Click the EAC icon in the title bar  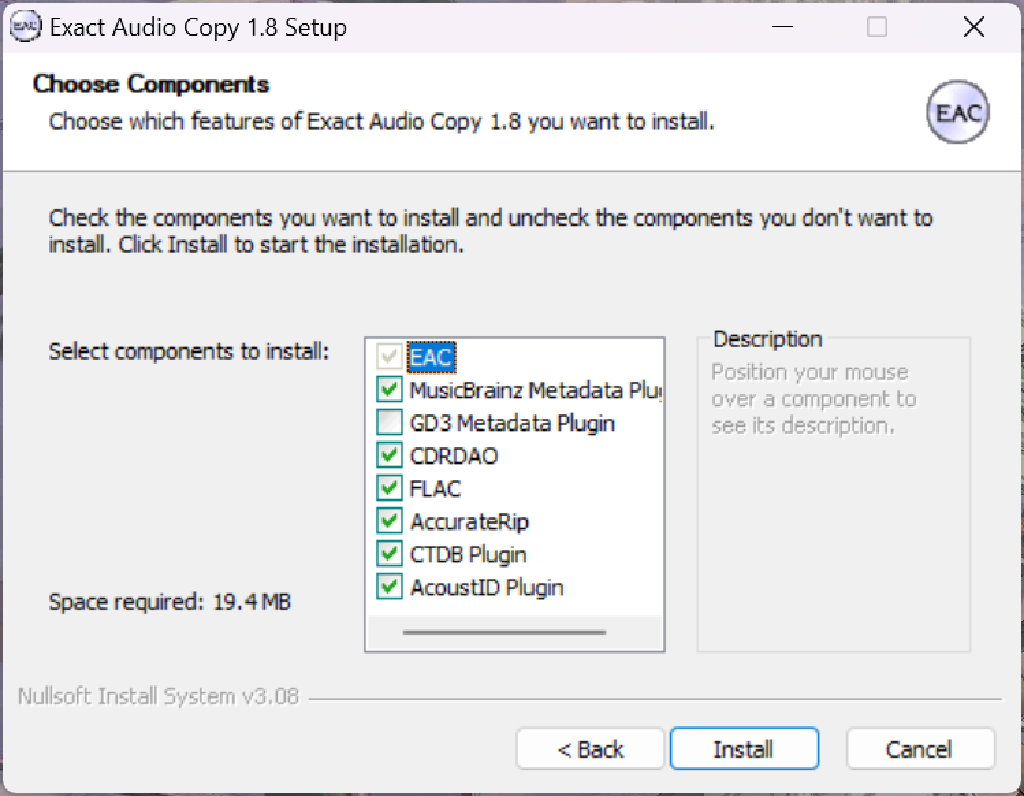click(x=25, y=27)
